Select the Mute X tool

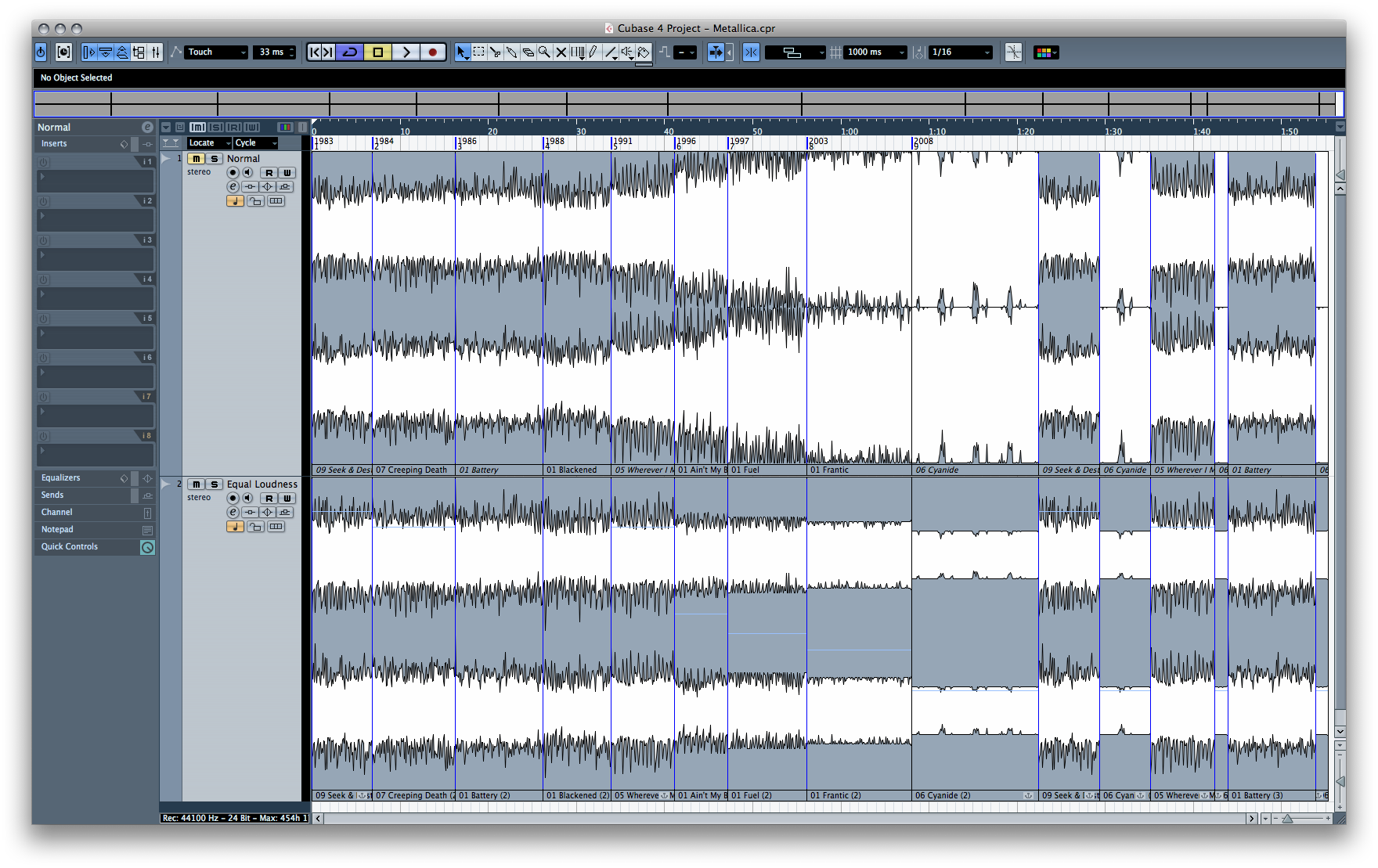tap(561, 52)
